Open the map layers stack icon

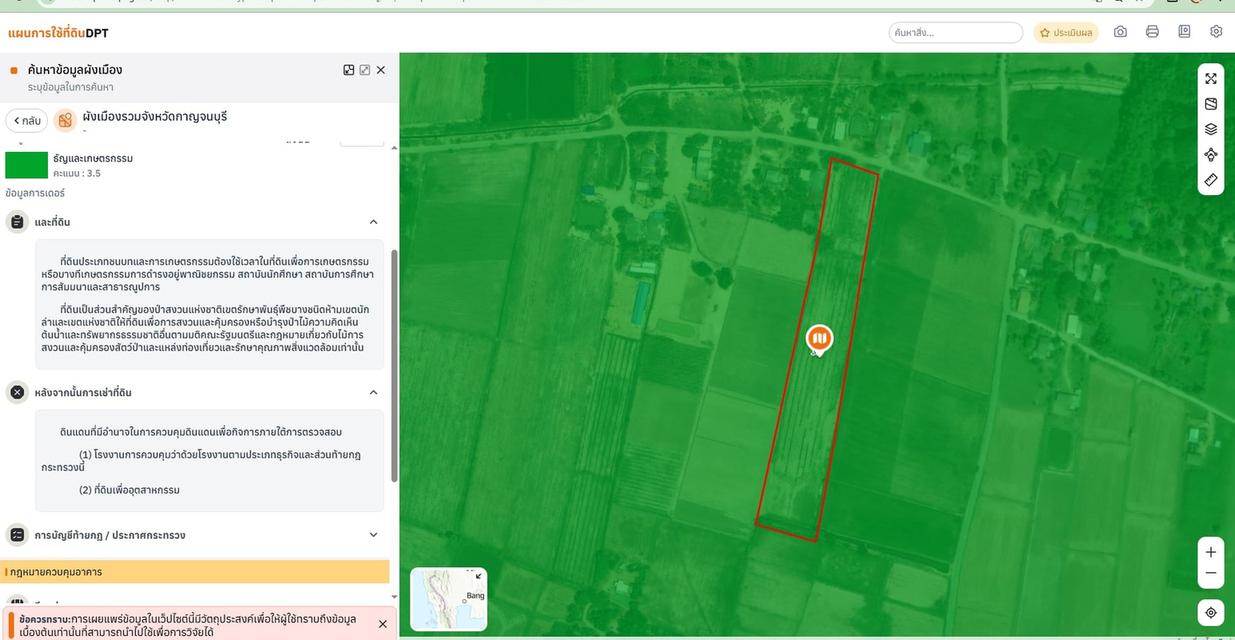tap(1211, 129)
